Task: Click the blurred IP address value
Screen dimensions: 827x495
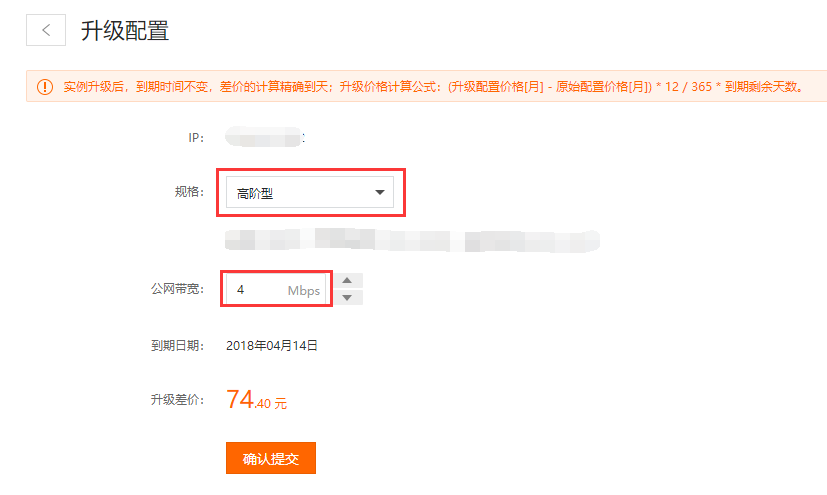Action: pyautogui.click(x=263, y=137)
